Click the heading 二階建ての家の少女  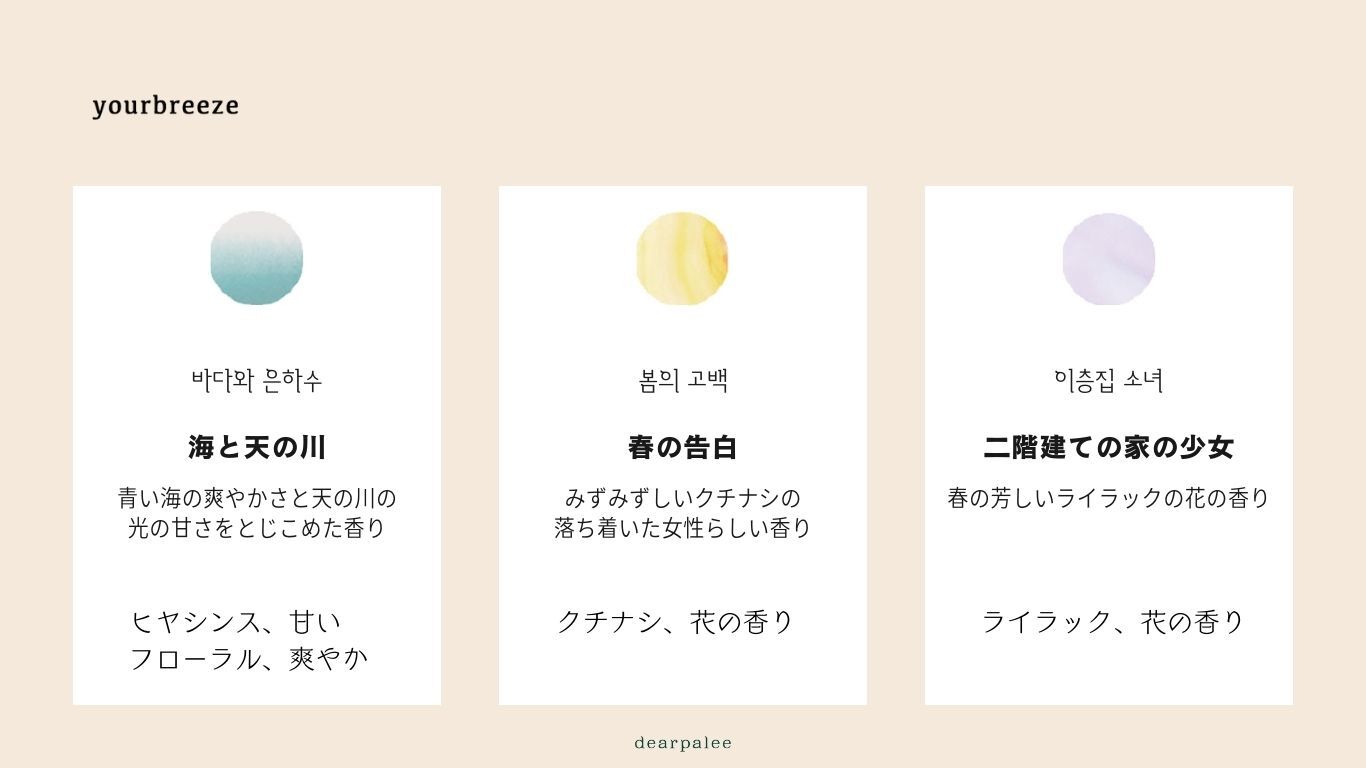pyautogui.click(x=1109, y=447)
